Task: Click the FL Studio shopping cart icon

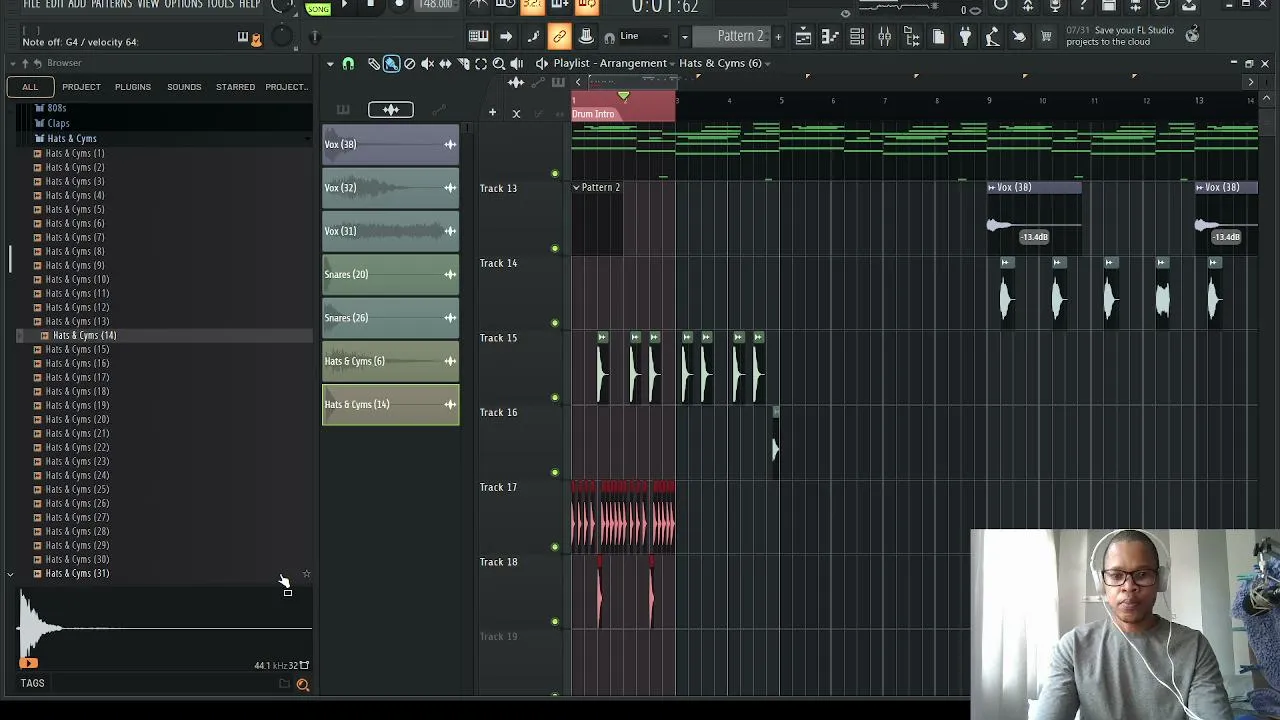Action: coord(1046,37)
